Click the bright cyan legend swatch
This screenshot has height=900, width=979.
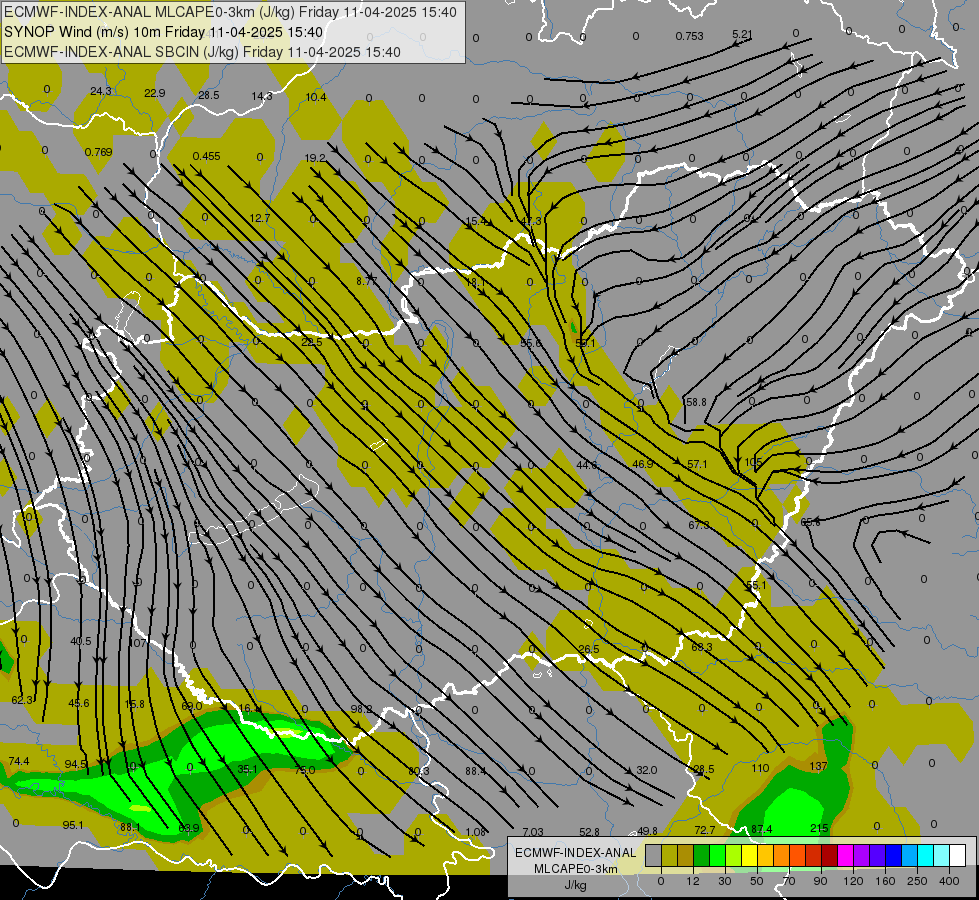926,855
